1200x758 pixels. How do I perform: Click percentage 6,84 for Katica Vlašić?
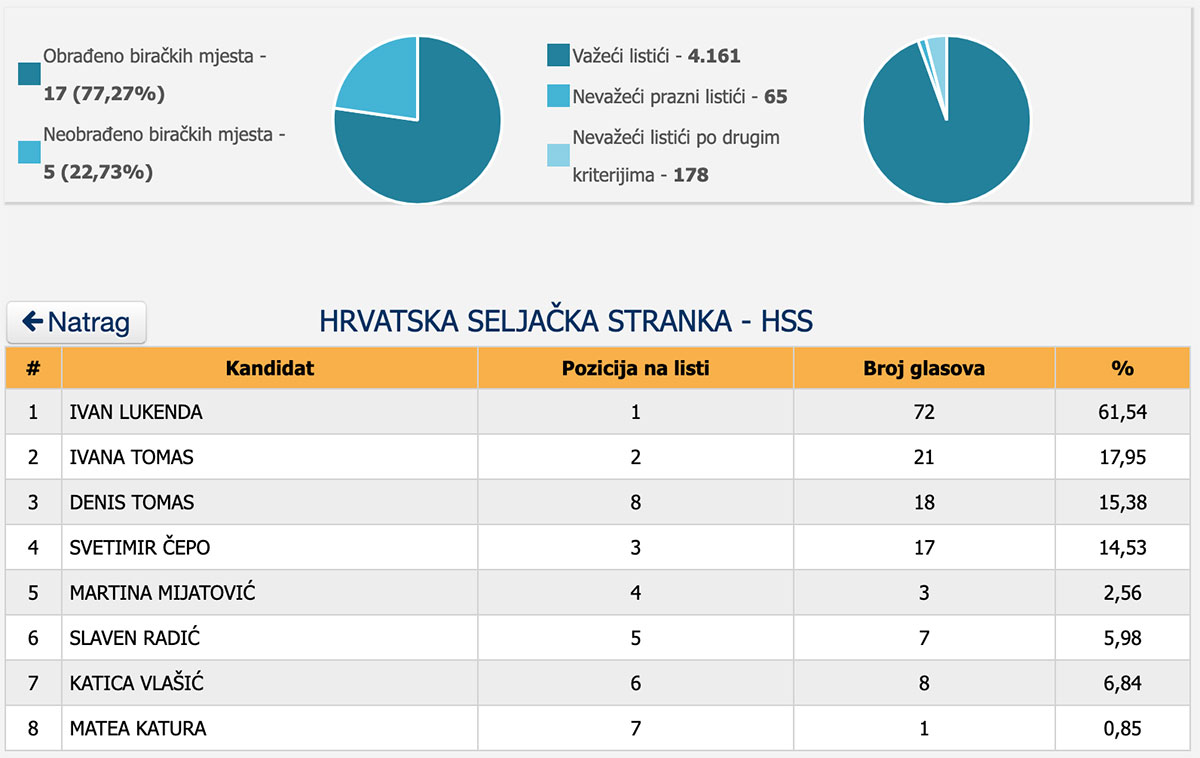click(x=1122, y=683)
